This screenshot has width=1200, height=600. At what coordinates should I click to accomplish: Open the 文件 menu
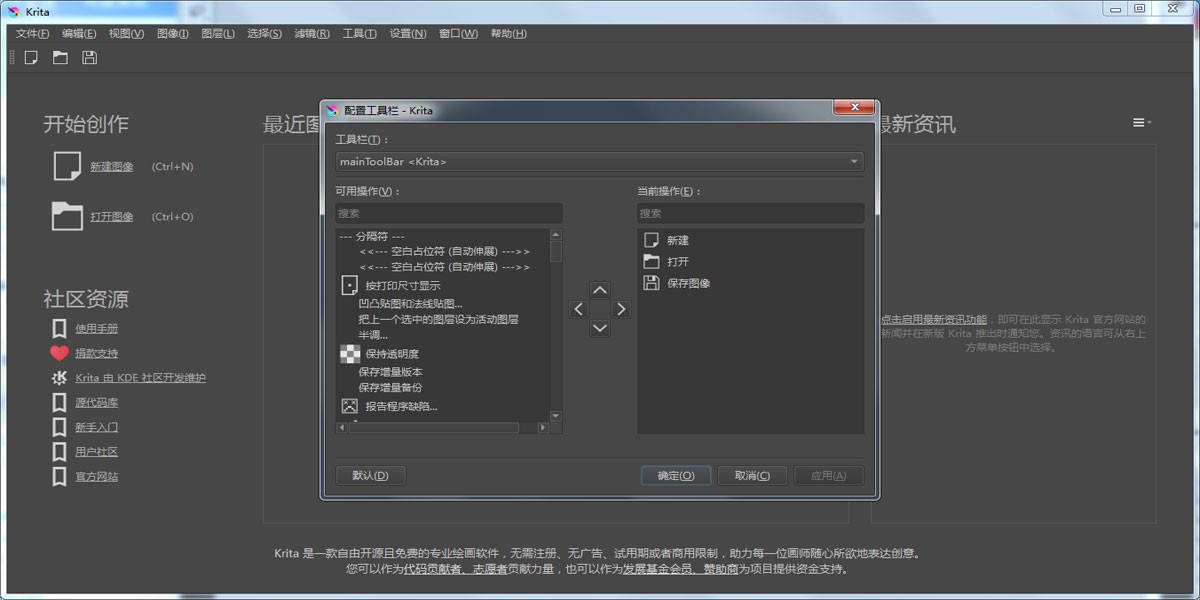click(x=31, y=33)
